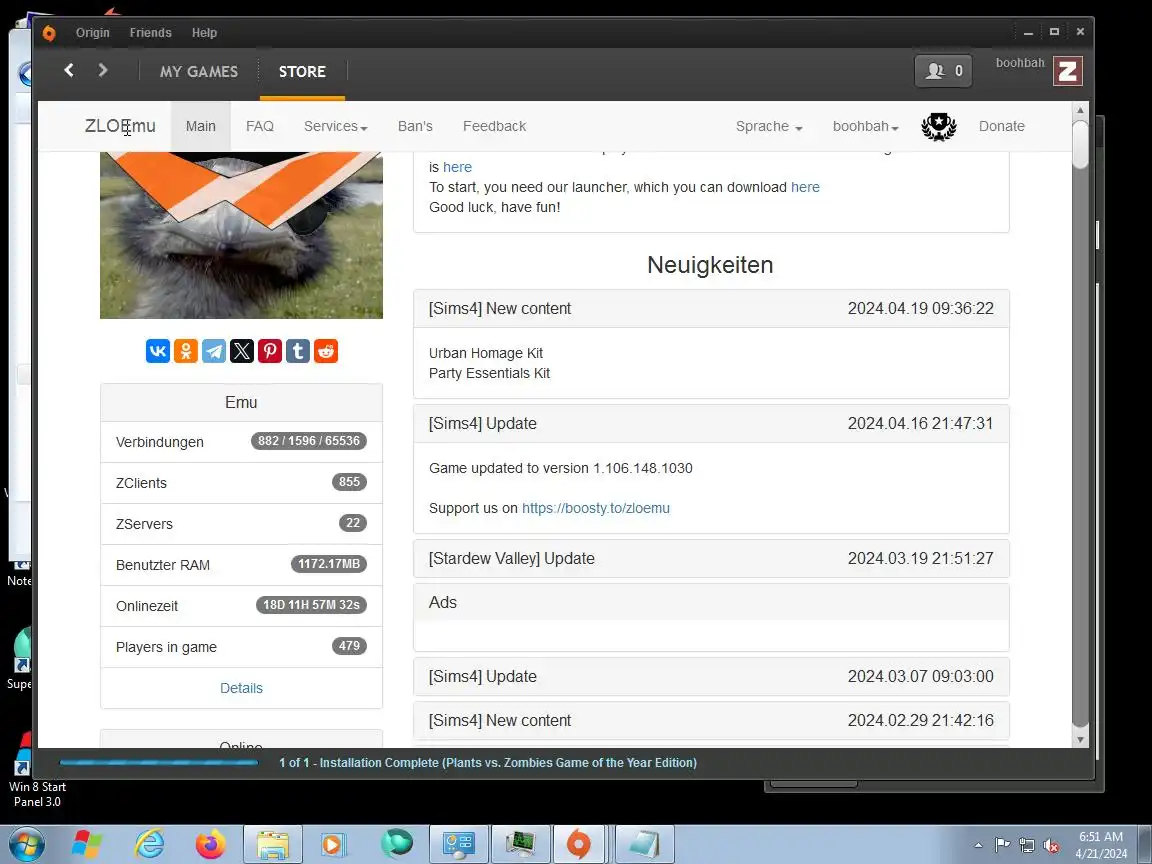Open the friends online counter button

pos(943,71)
